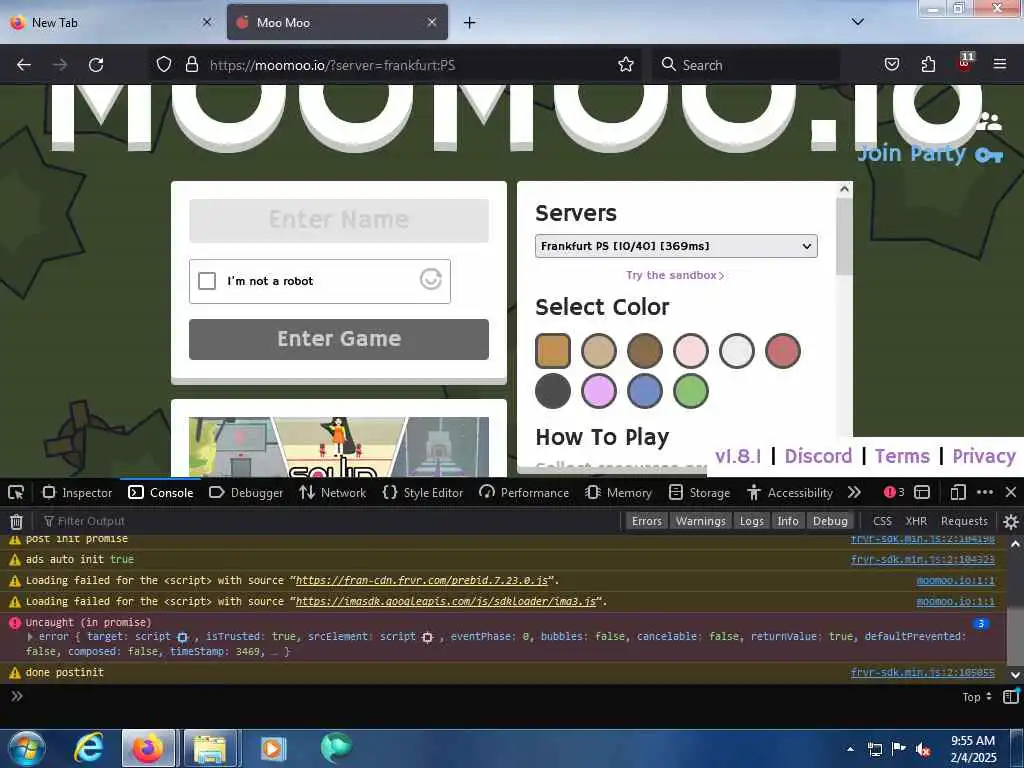The width and height of the screenshot is (1024, 768).
Task: Click the Enter Name input field
Action: 339,220
